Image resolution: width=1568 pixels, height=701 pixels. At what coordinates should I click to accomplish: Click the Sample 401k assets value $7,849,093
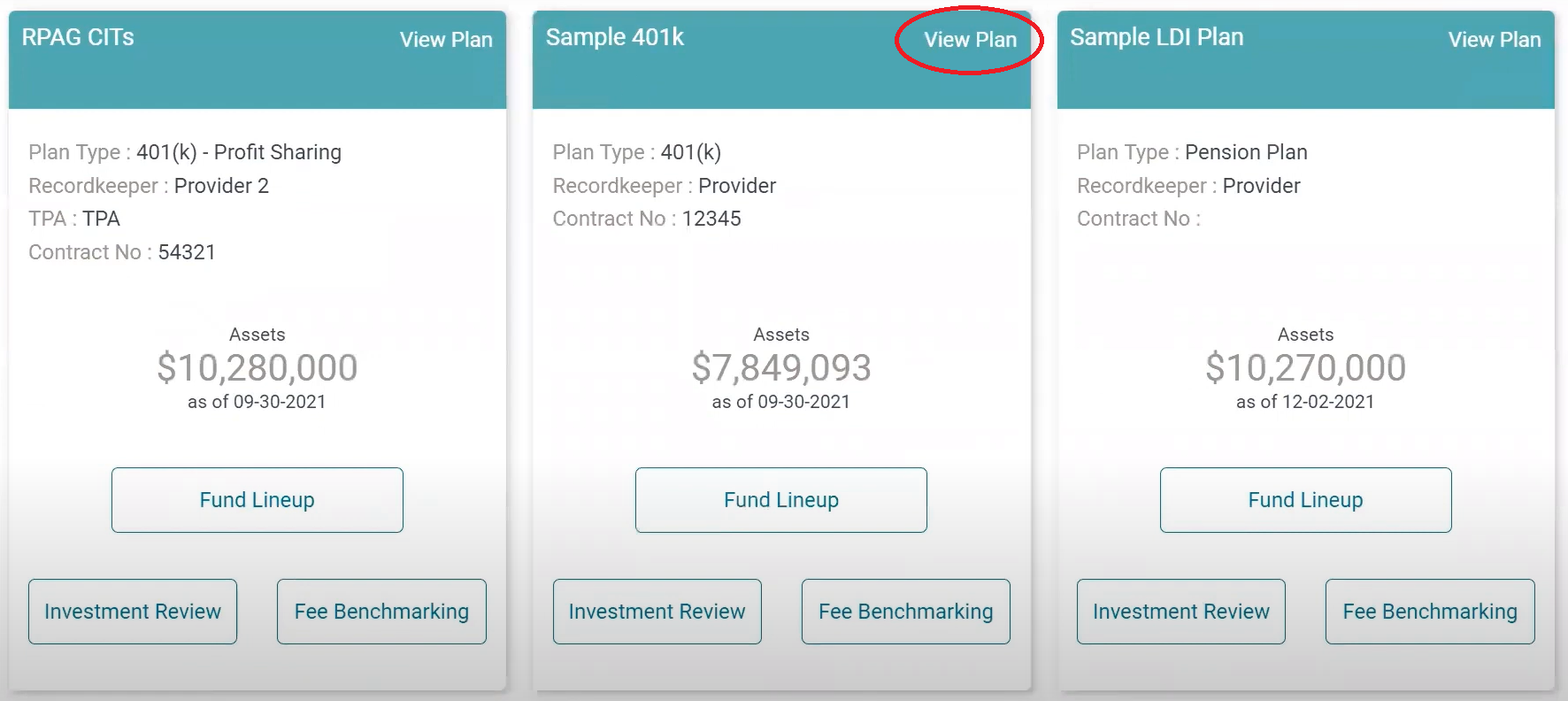coord(781,367)
